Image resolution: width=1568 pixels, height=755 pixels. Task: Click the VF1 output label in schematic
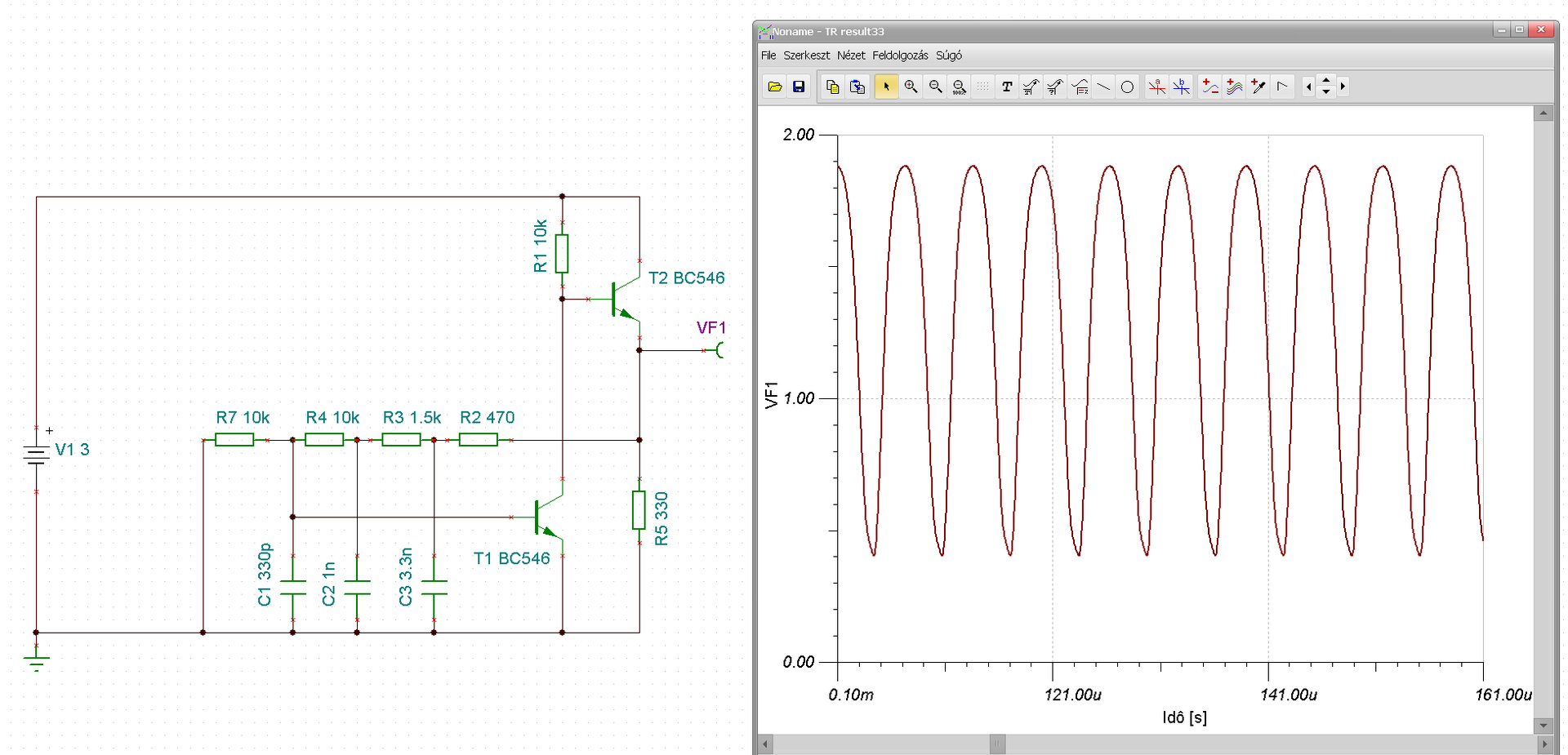(711, 328)
